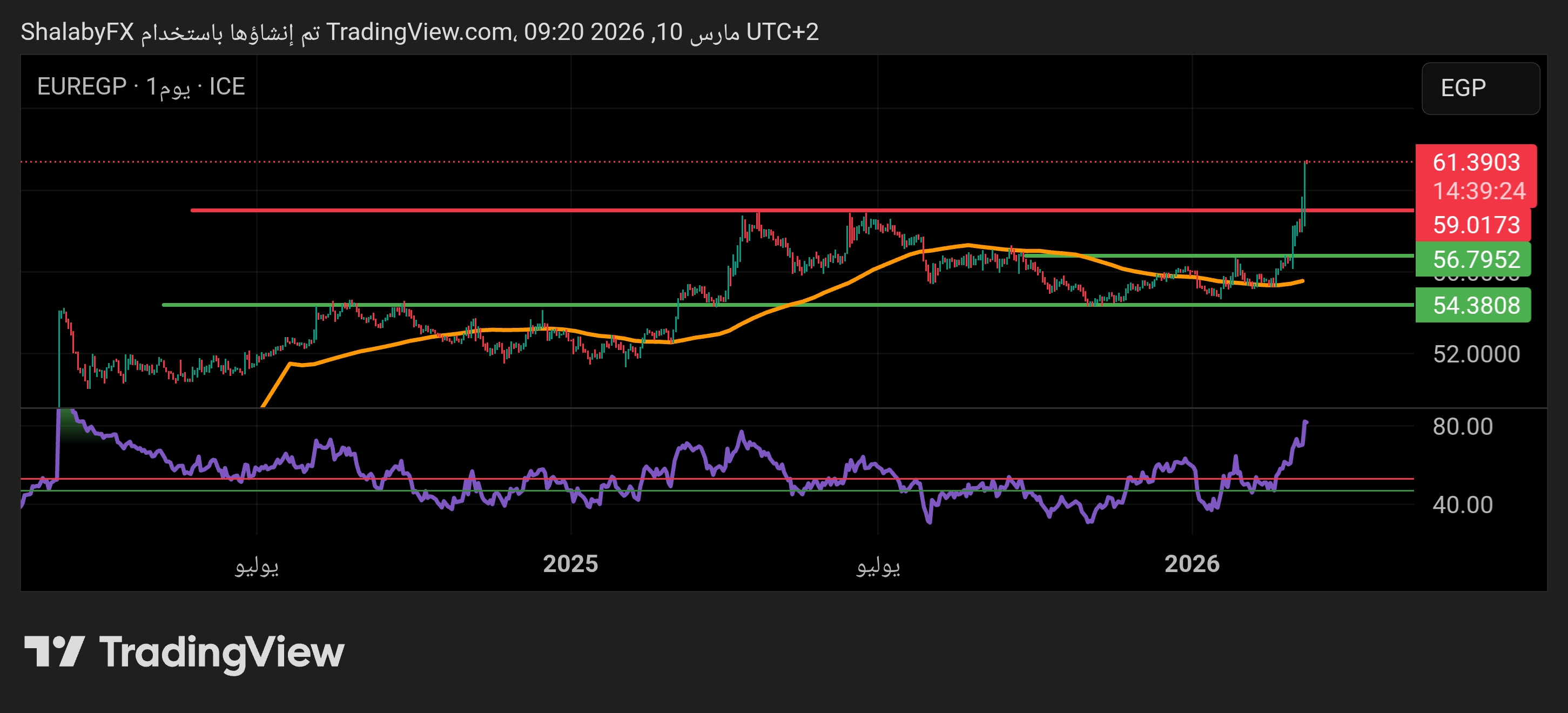Click the TradingView logo icon
The width and height of the screenshot is (1568, 713).
click(53, 651)
